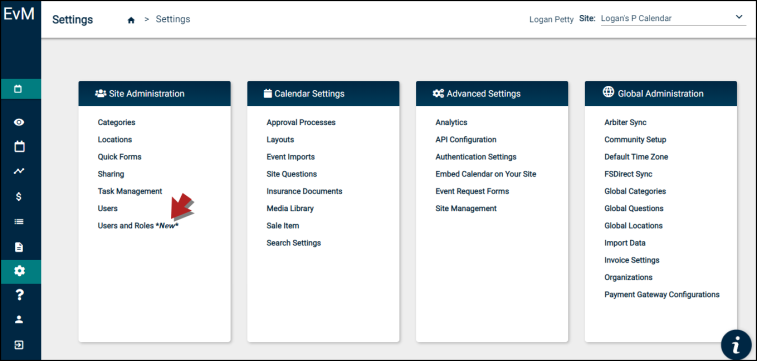757x361 pixels.
Task: Open Site Questions
Action: (x=292, y=174)
